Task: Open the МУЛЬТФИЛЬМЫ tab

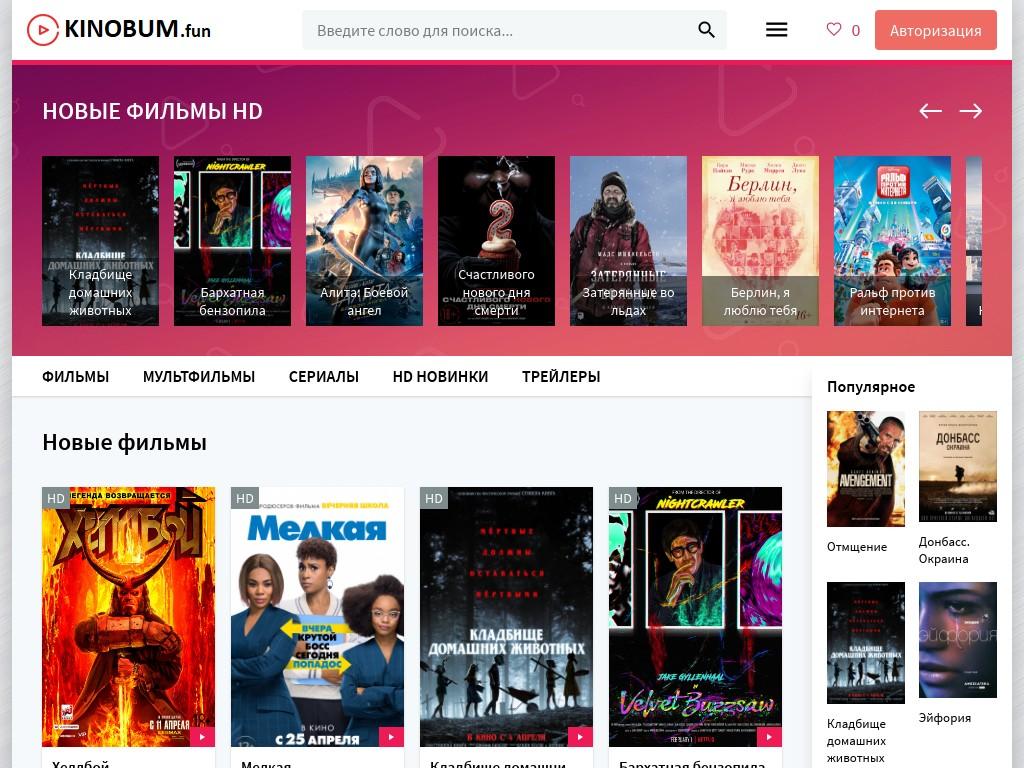Action: (x=199, y=377)
